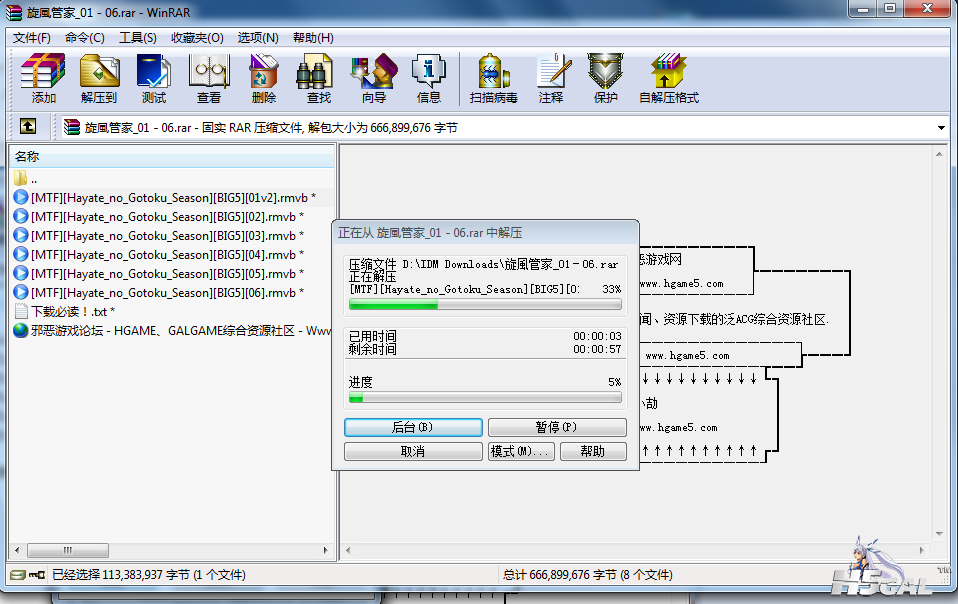Expand the archive path dropdown arrow
This screenshot has height=604, width=958.
point(941,128)
